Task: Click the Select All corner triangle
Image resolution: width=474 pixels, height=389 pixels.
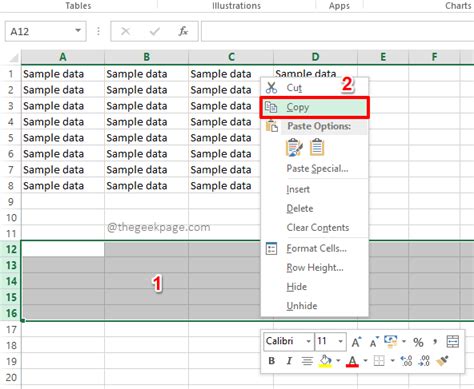Action: tap(13, 58)
